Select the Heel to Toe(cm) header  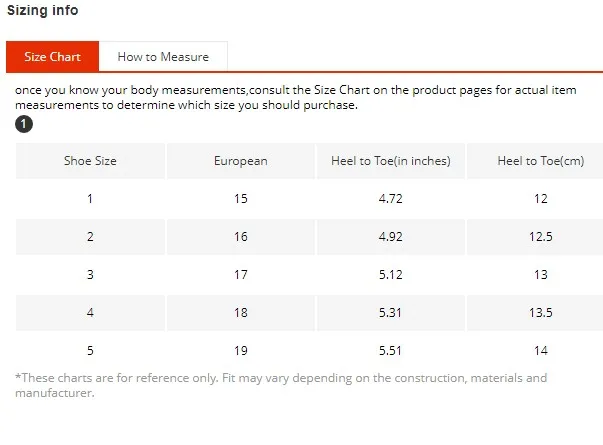(540, 161)
